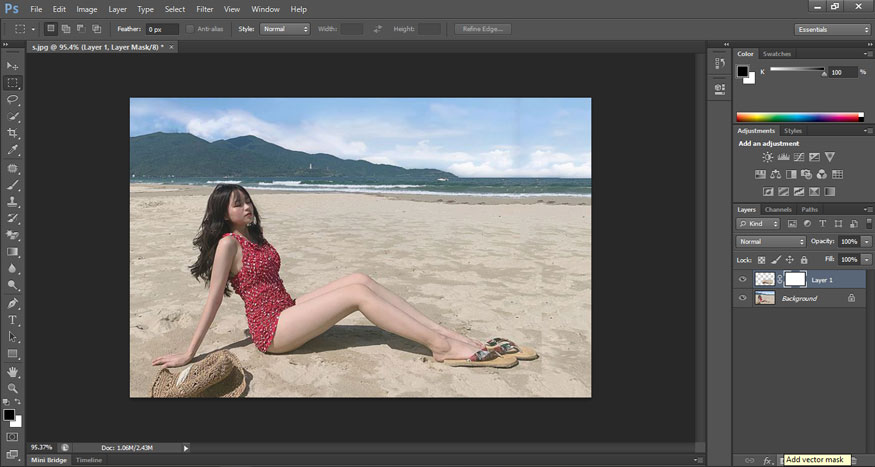
Task: Activate the Eyedropper tool
Action: point(13,150)
